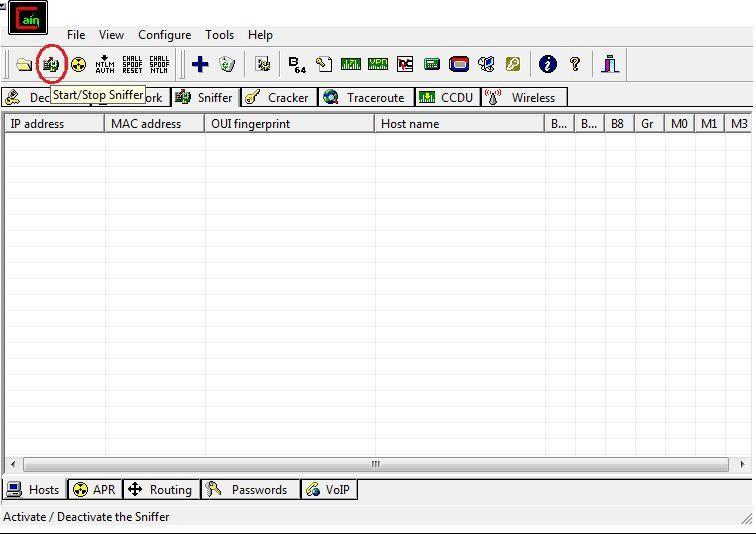Image resolution: width=756 pixels, height=534 pixels.
Task: Show the Passwords bottom tab
Action: [250, 490]
